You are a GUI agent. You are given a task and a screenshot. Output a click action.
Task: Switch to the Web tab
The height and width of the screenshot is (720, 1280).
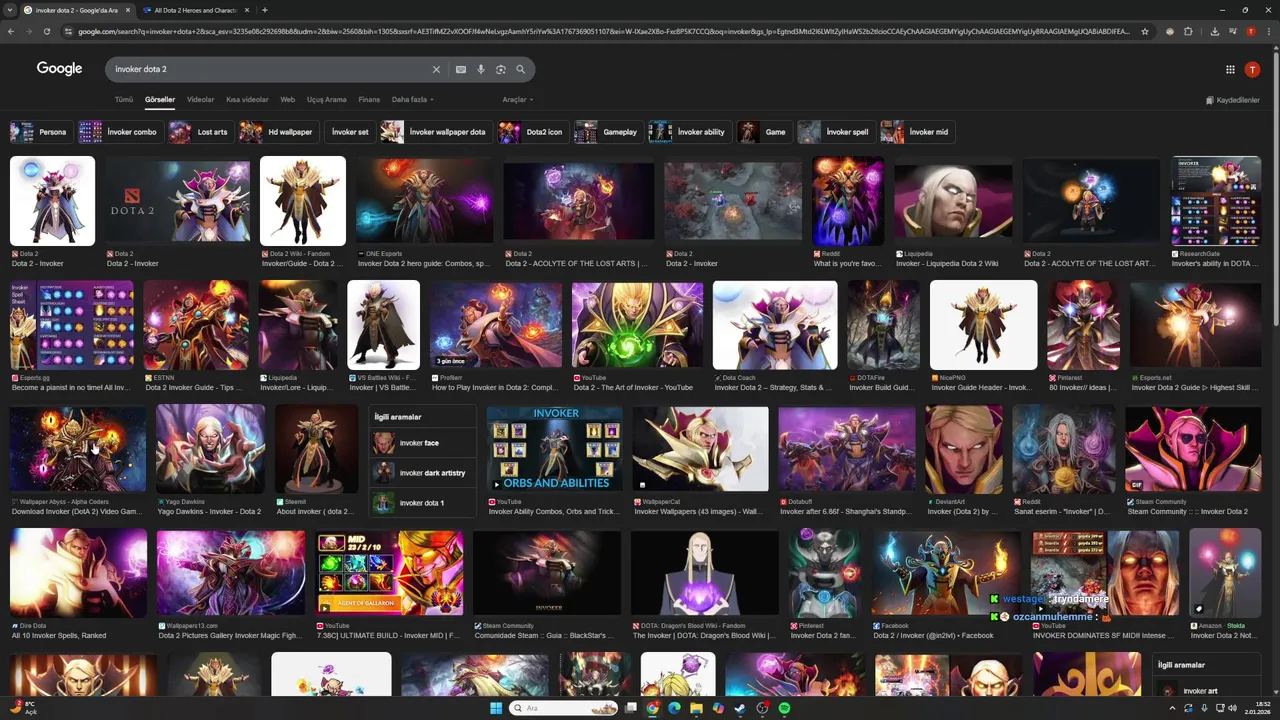click(x=287, y=100)
